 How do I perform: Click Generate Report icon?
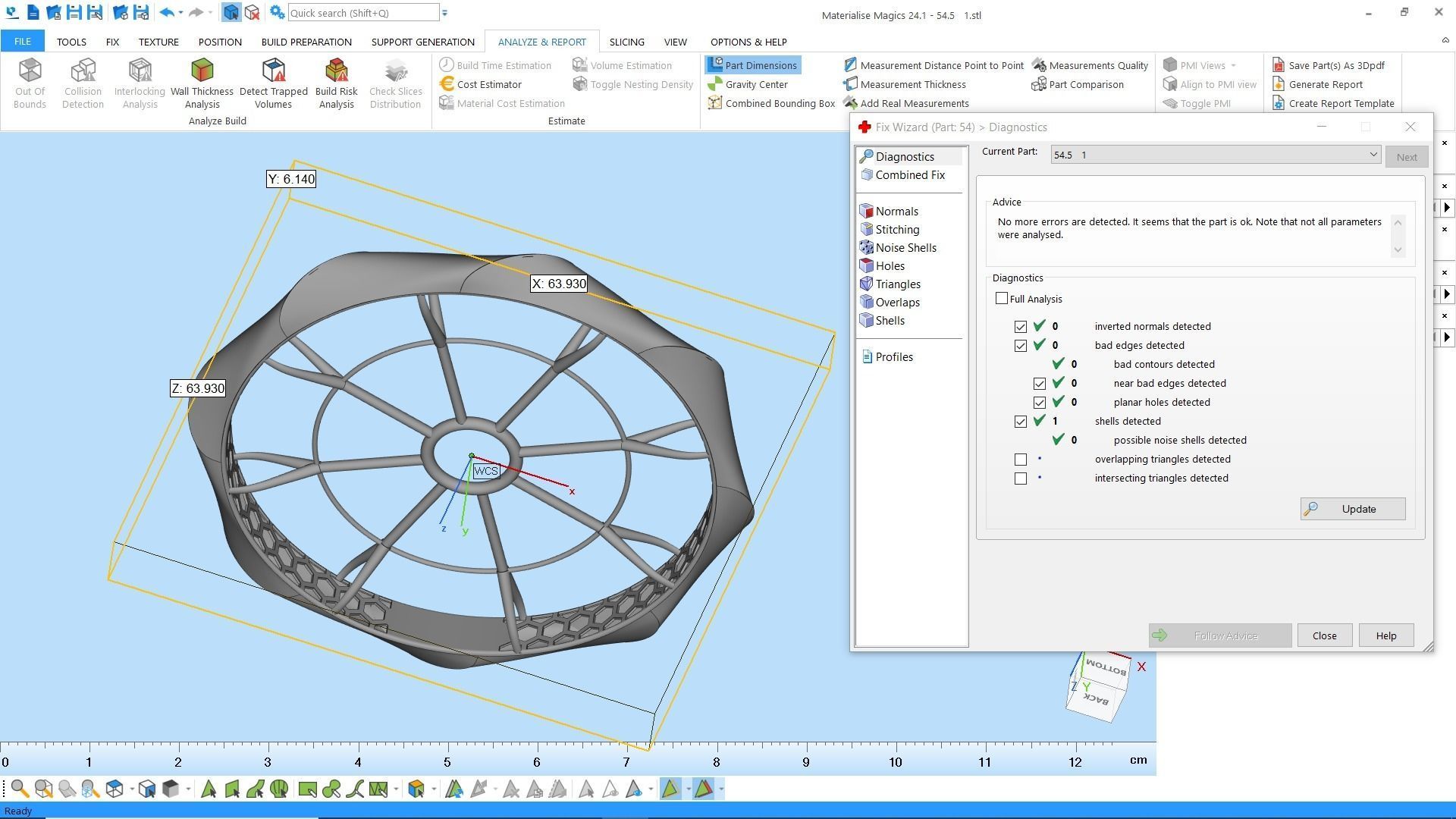coord(1279,84)
